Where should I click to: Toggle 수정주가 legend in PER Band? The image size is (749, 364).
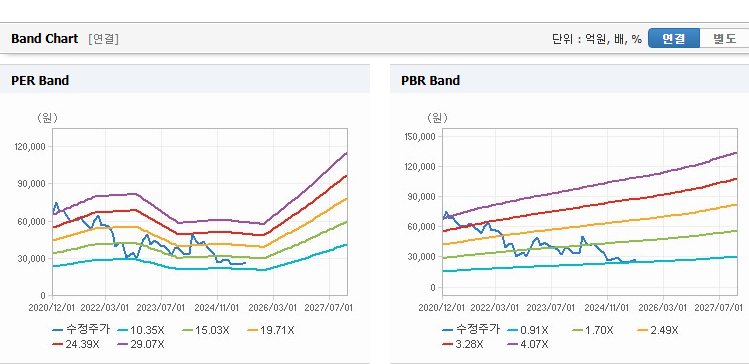pos(82,330)
